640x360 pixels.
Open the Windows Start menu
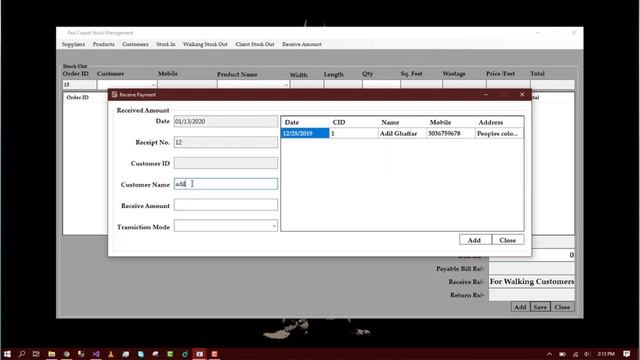[x=7, y=354]
